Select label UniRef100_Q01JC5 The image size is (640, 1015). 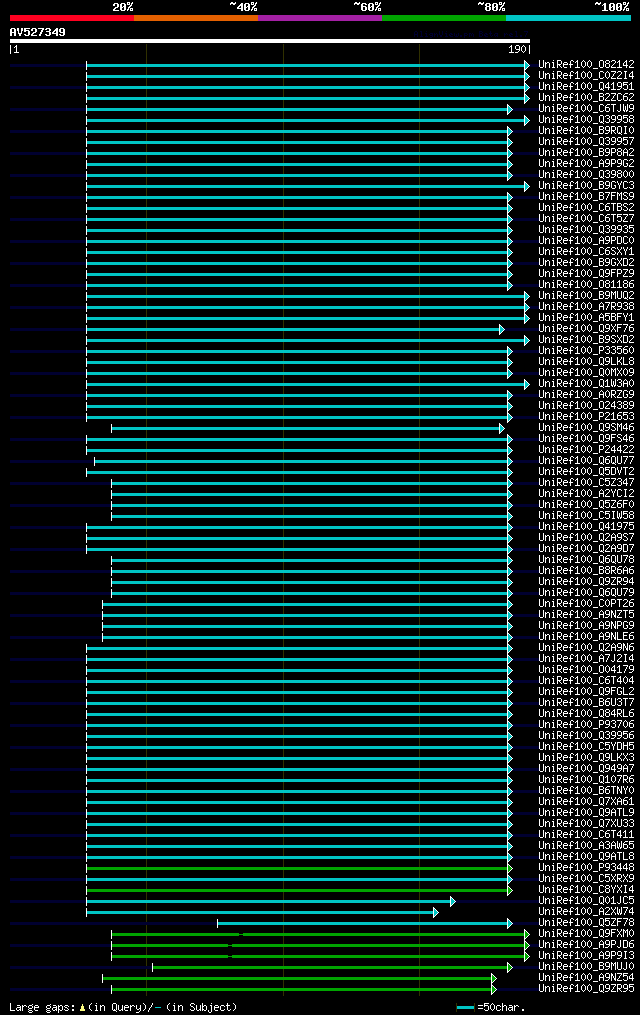tap(586, 900)
